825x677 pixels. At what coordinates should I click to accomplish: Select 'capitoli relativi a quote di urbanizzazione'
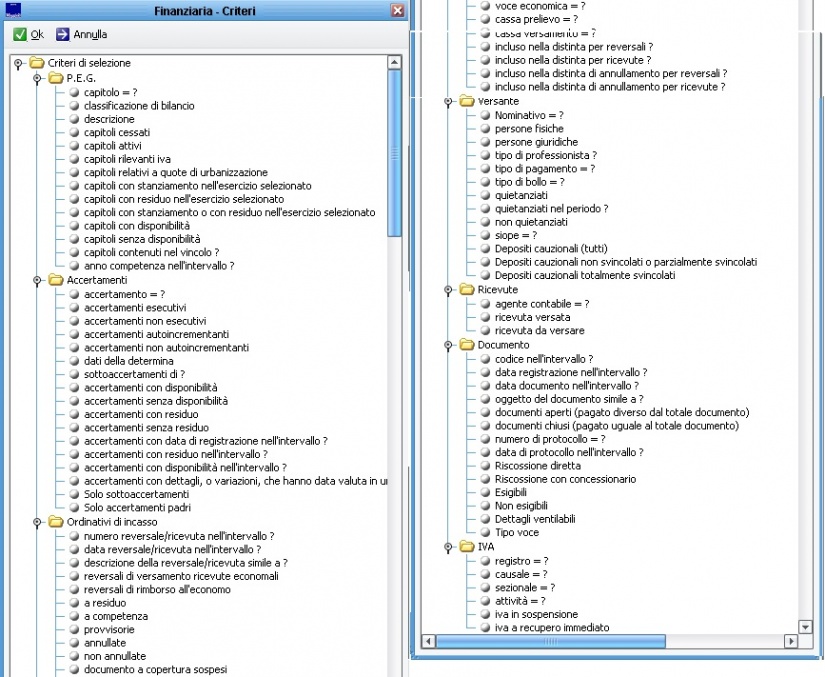tap(176, 173)
